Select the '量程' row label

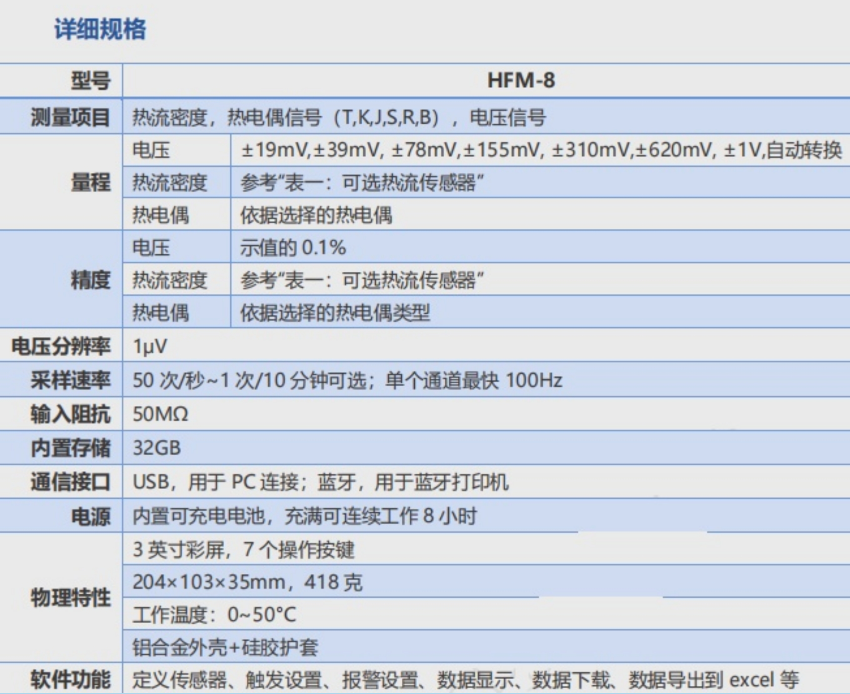(91, 182)
